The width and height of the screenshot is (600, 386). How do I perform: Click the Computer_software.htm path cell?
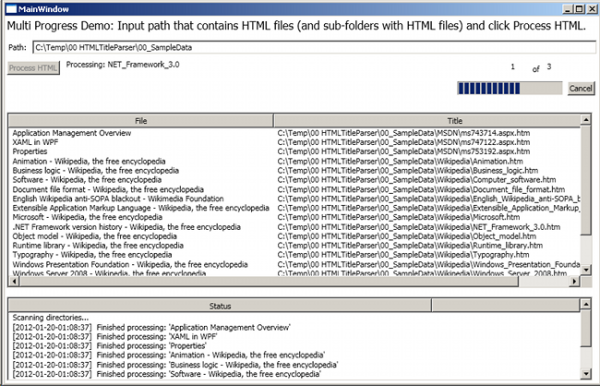(x=417, y=179)
